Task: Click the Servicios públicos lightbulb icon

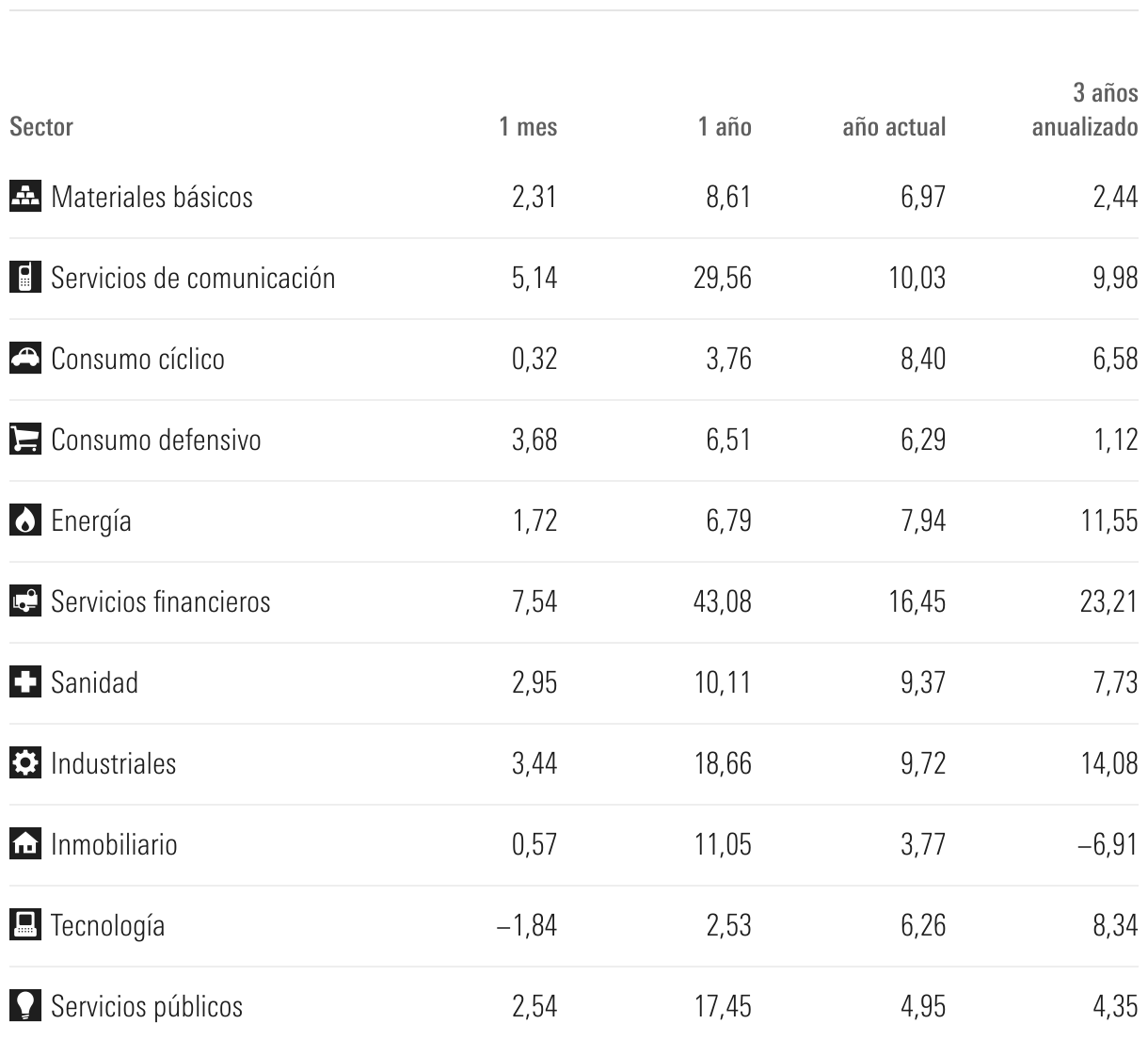Action: (x=25, y=1006)
